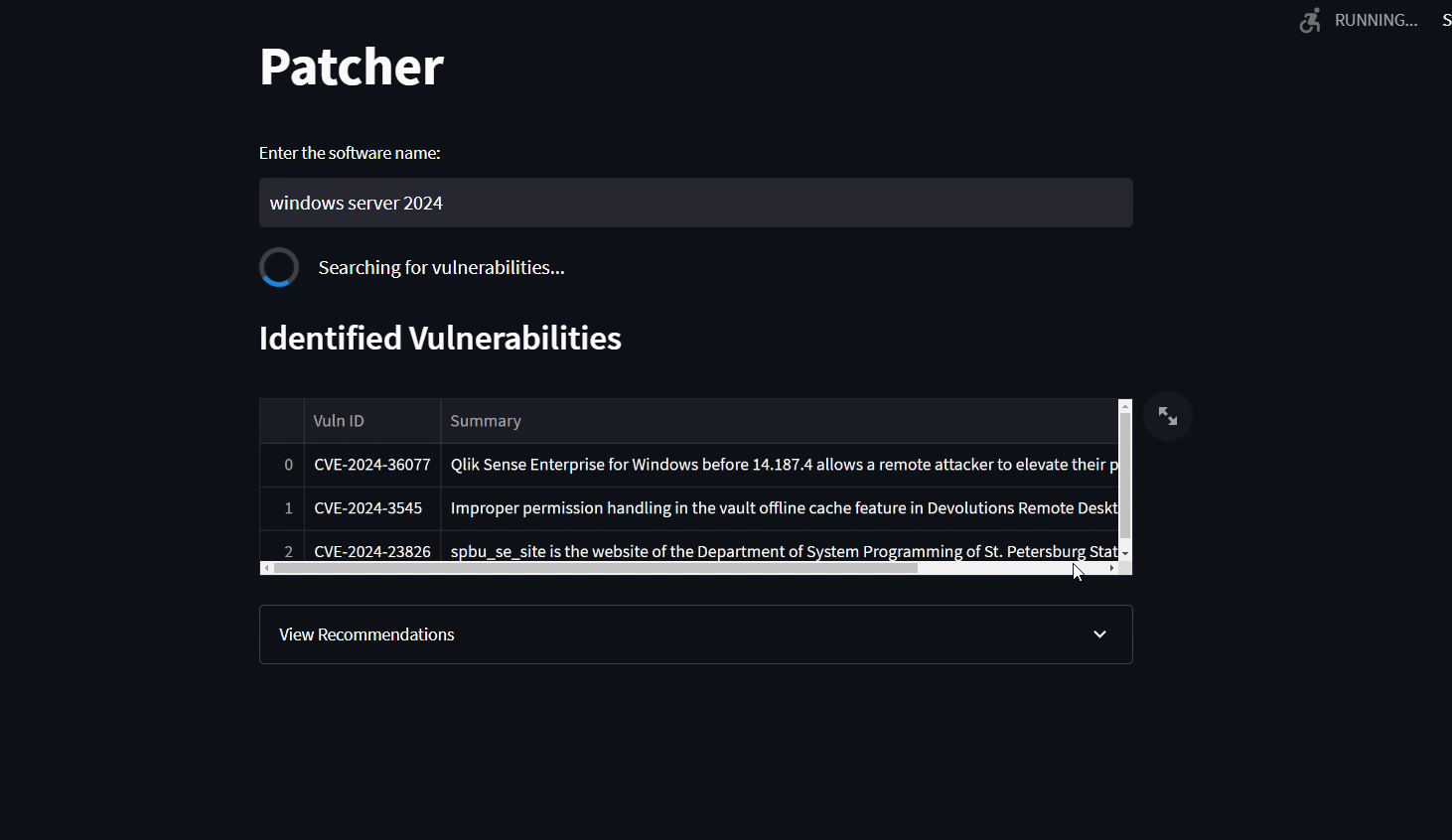Click the RUNNING... status label

(1376, 20)
